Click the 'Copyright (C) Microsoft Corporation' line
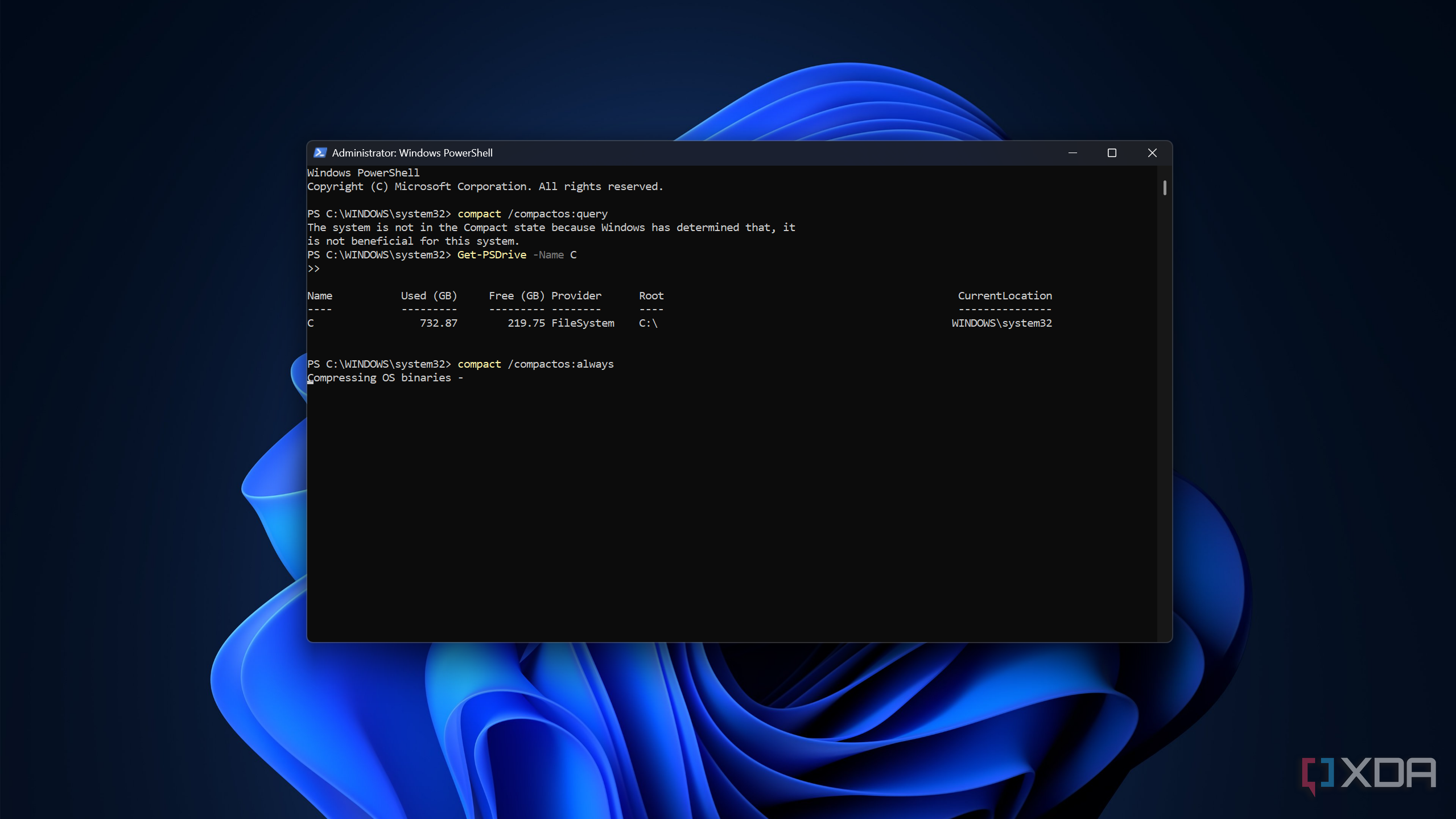The image size is (1456, 819). tap(485, 186)
